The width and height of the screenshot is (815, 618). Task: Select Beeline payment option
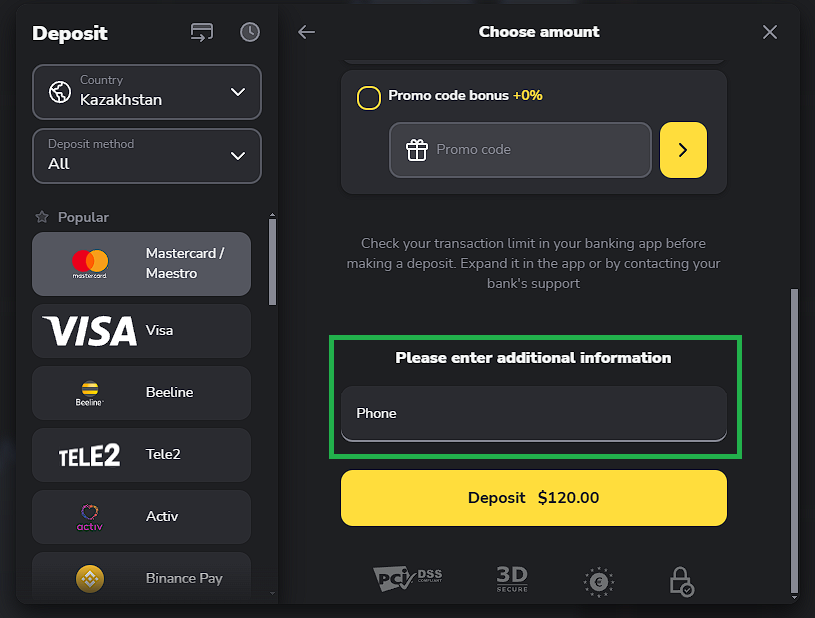click(141, 393)
